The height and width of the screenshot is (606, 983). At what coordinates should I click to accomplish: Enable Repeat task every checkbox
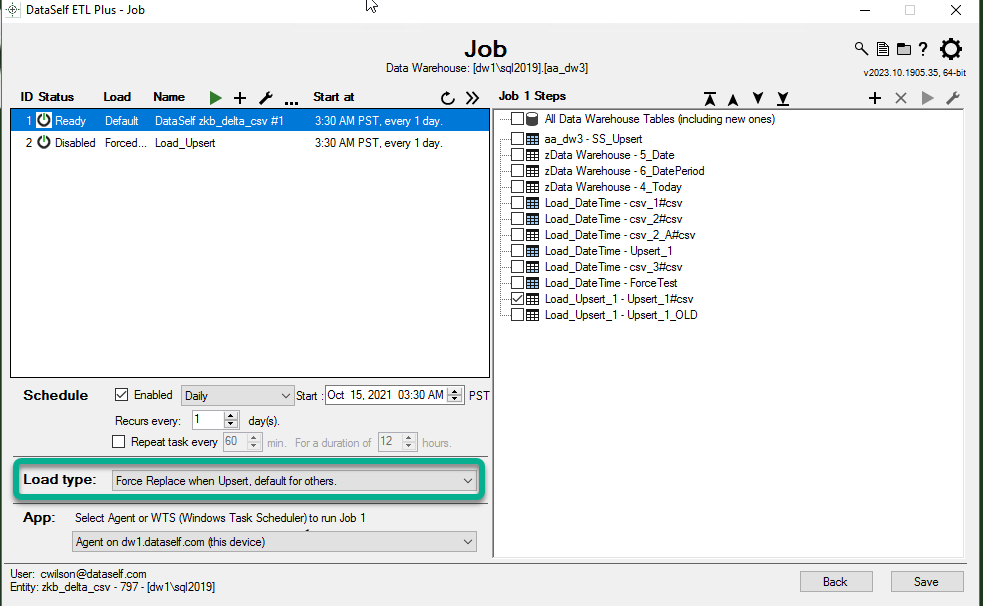pyautogui.click(x=119, y=441)
